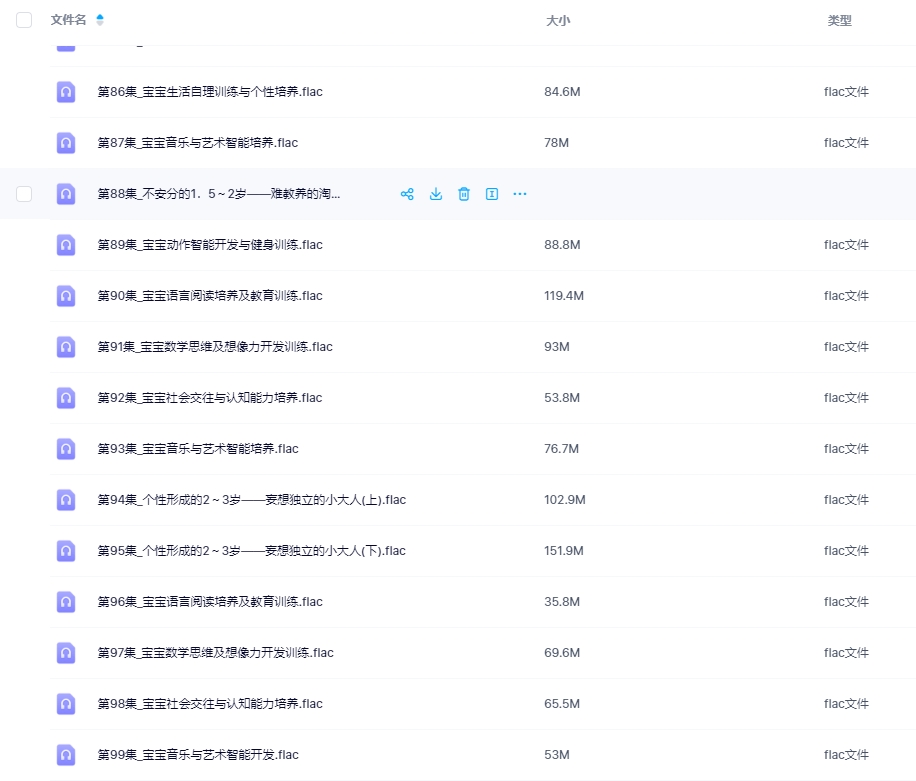
Task: Click audio icon for 第90集 file
Action: (x=66, y=296)
